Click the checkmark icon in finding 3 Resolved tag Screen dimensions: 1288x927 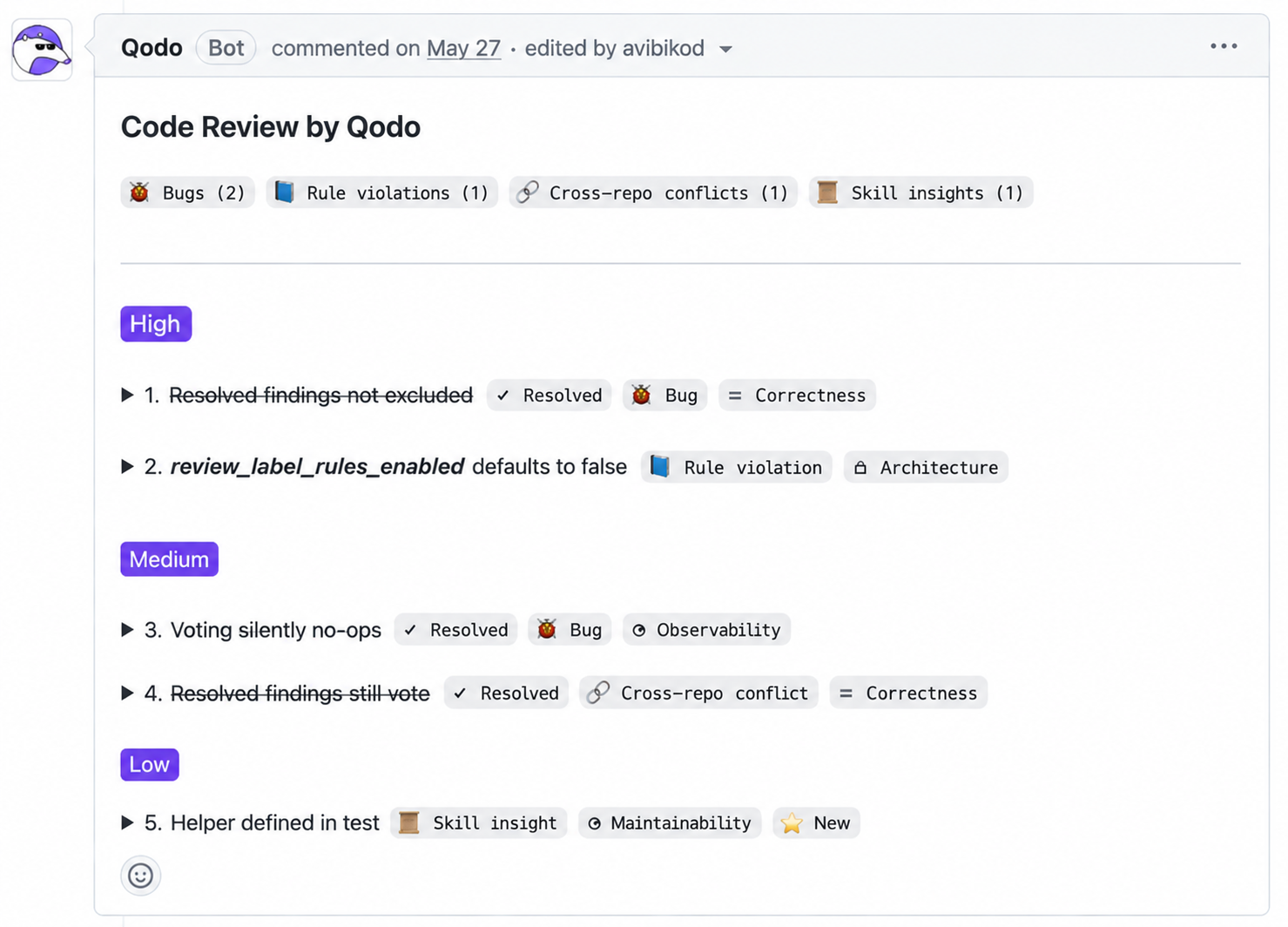pyautogui.click(x=410, y=630)
